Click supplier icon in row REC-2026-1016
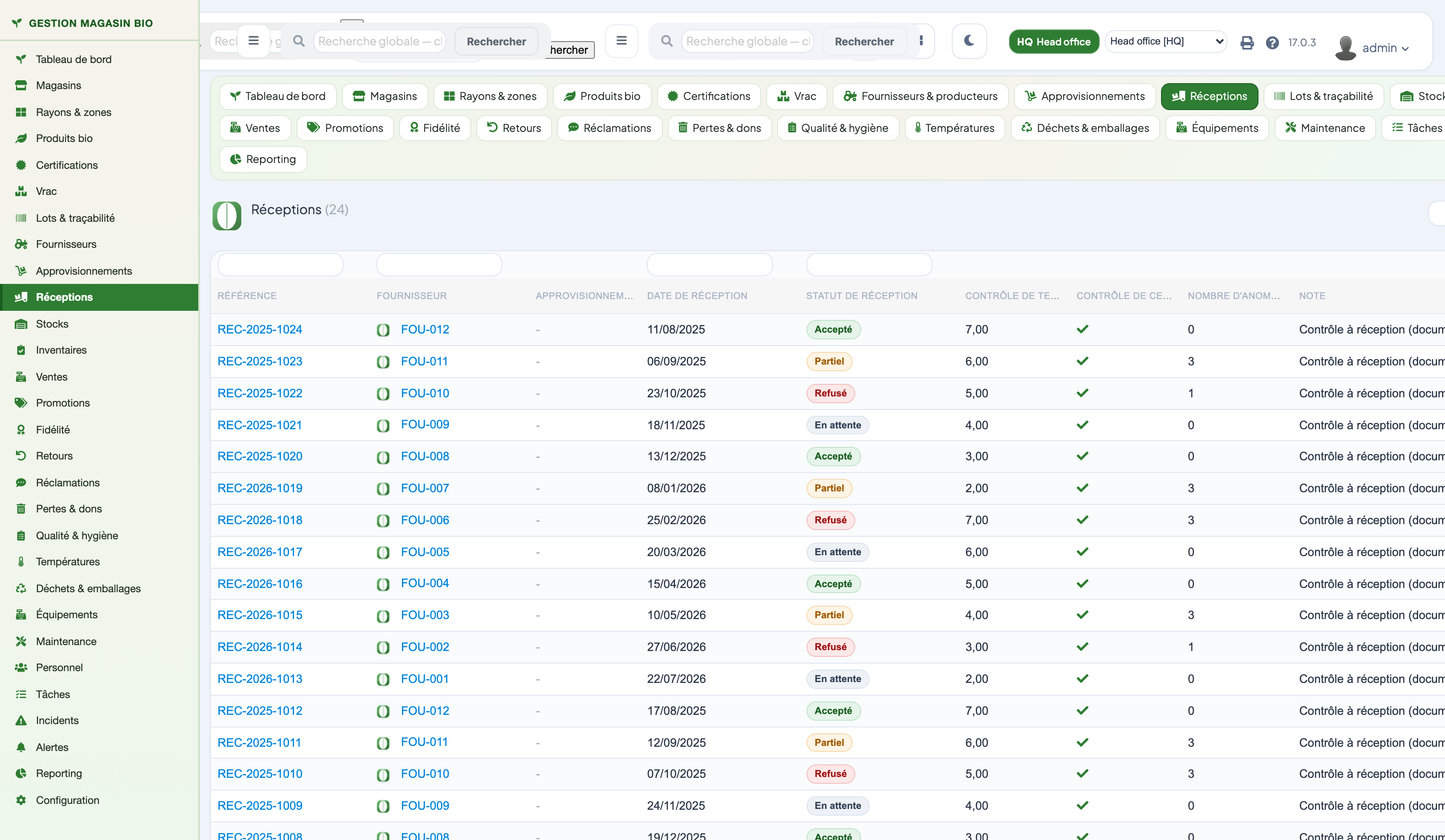 pos(383,584)
